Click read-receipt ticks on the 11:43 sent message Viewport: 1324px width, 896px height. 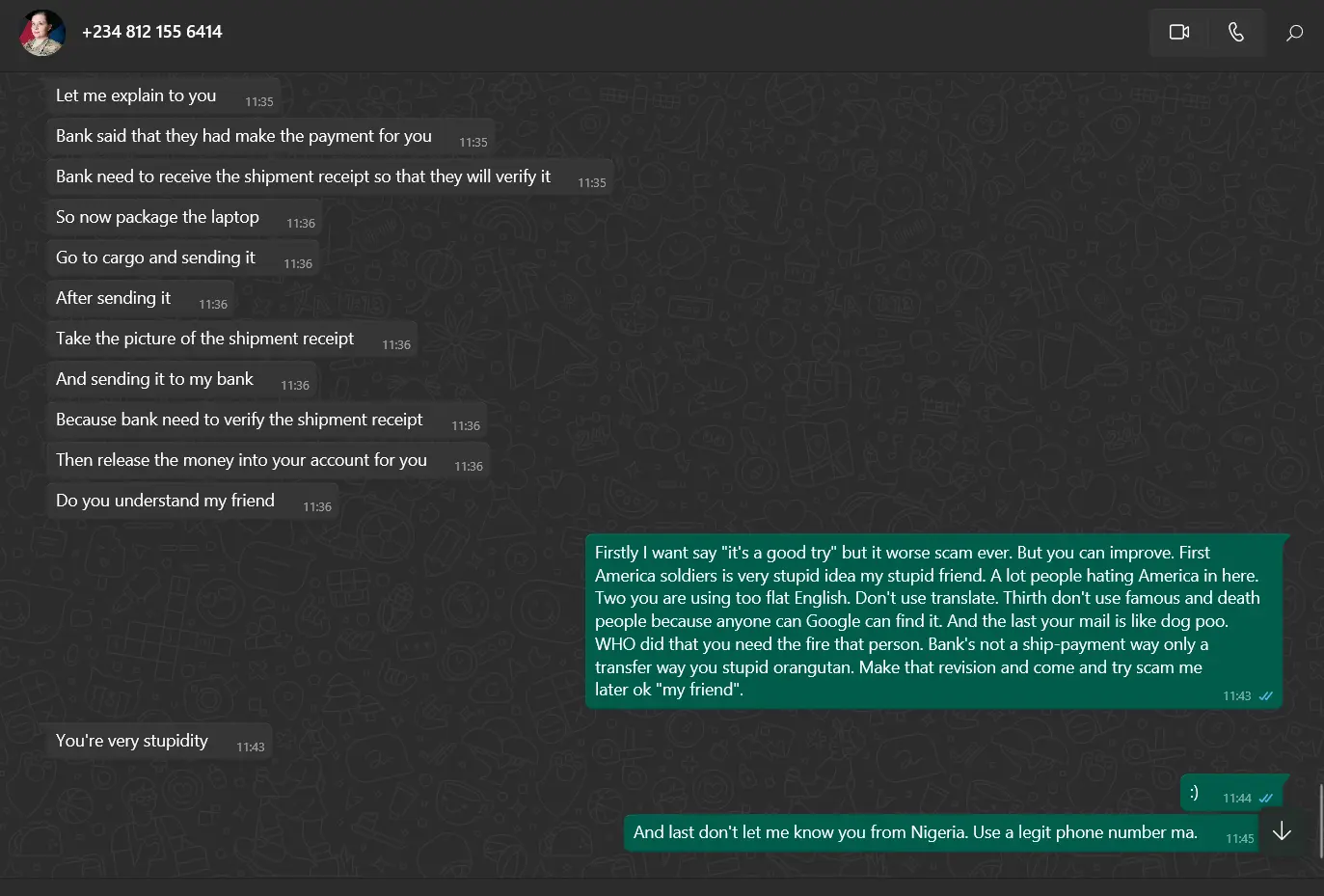tap(1266, 696)
